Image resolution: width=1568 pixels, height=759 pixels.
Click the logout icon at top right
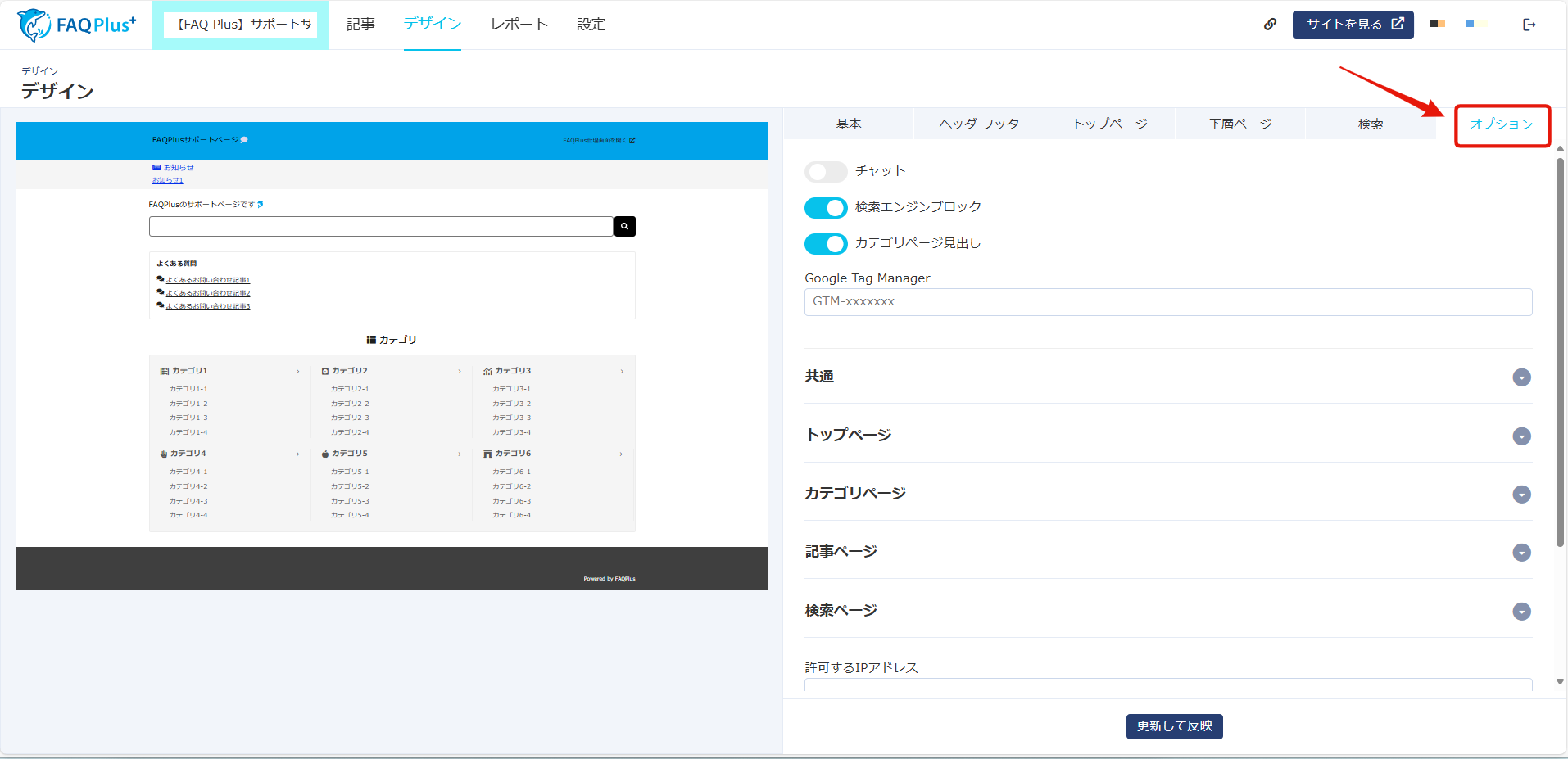[x=1529, y=25]
